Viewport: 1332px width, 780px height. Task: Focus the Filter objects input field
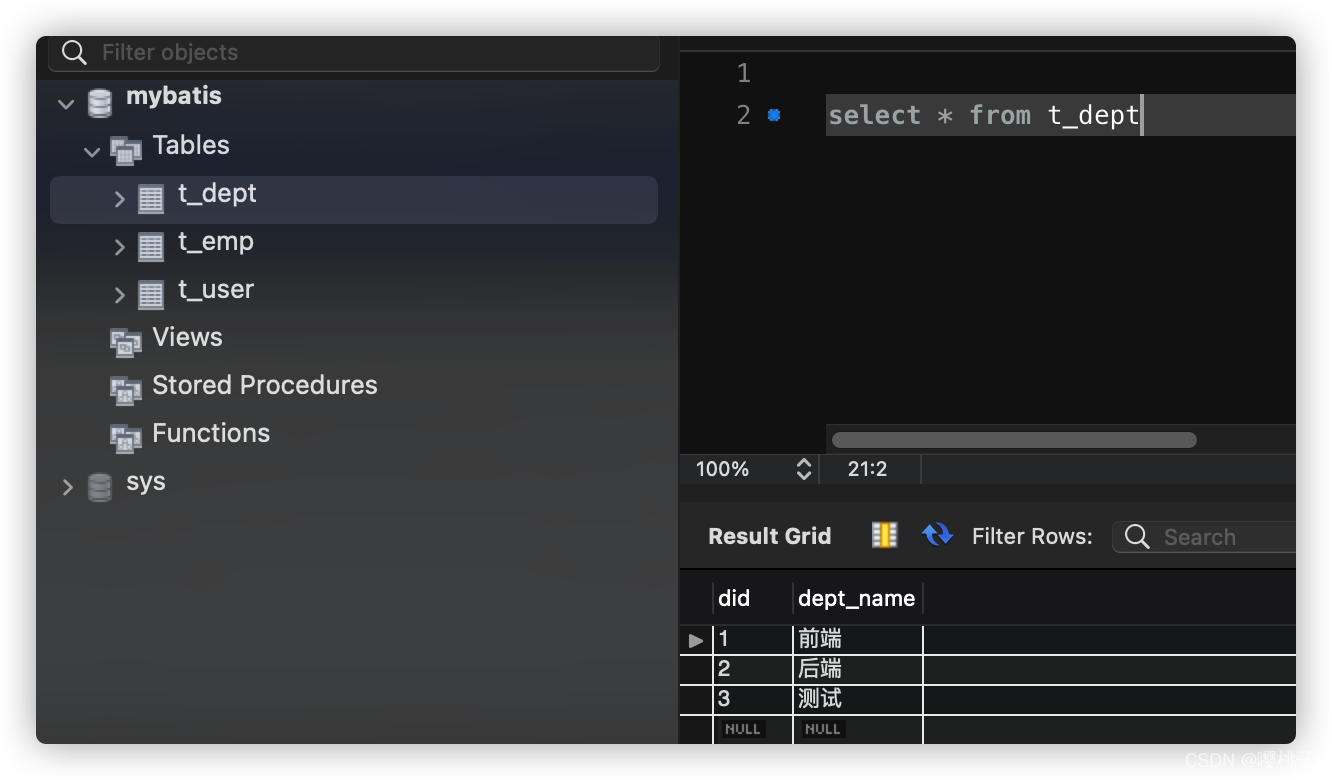pyautogui.click(x=354, y=53)
